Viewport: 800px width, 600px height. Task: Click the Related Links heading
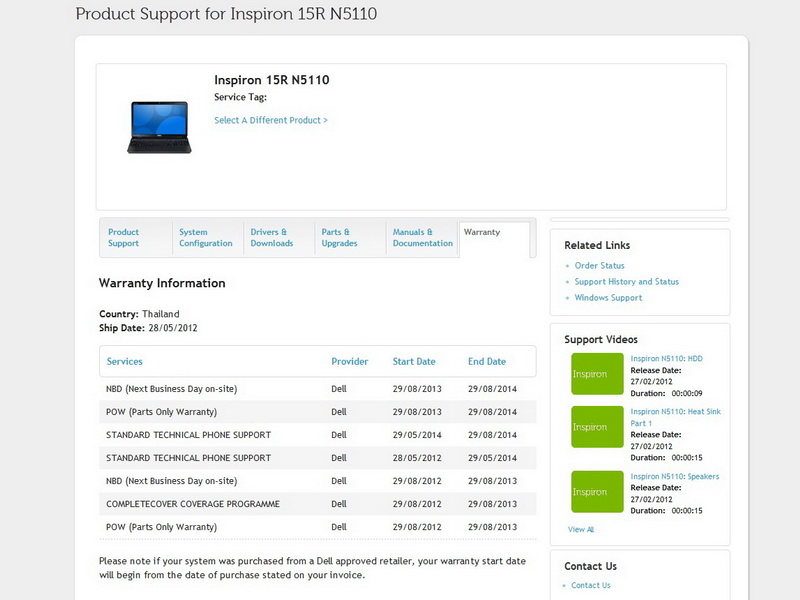597,245
